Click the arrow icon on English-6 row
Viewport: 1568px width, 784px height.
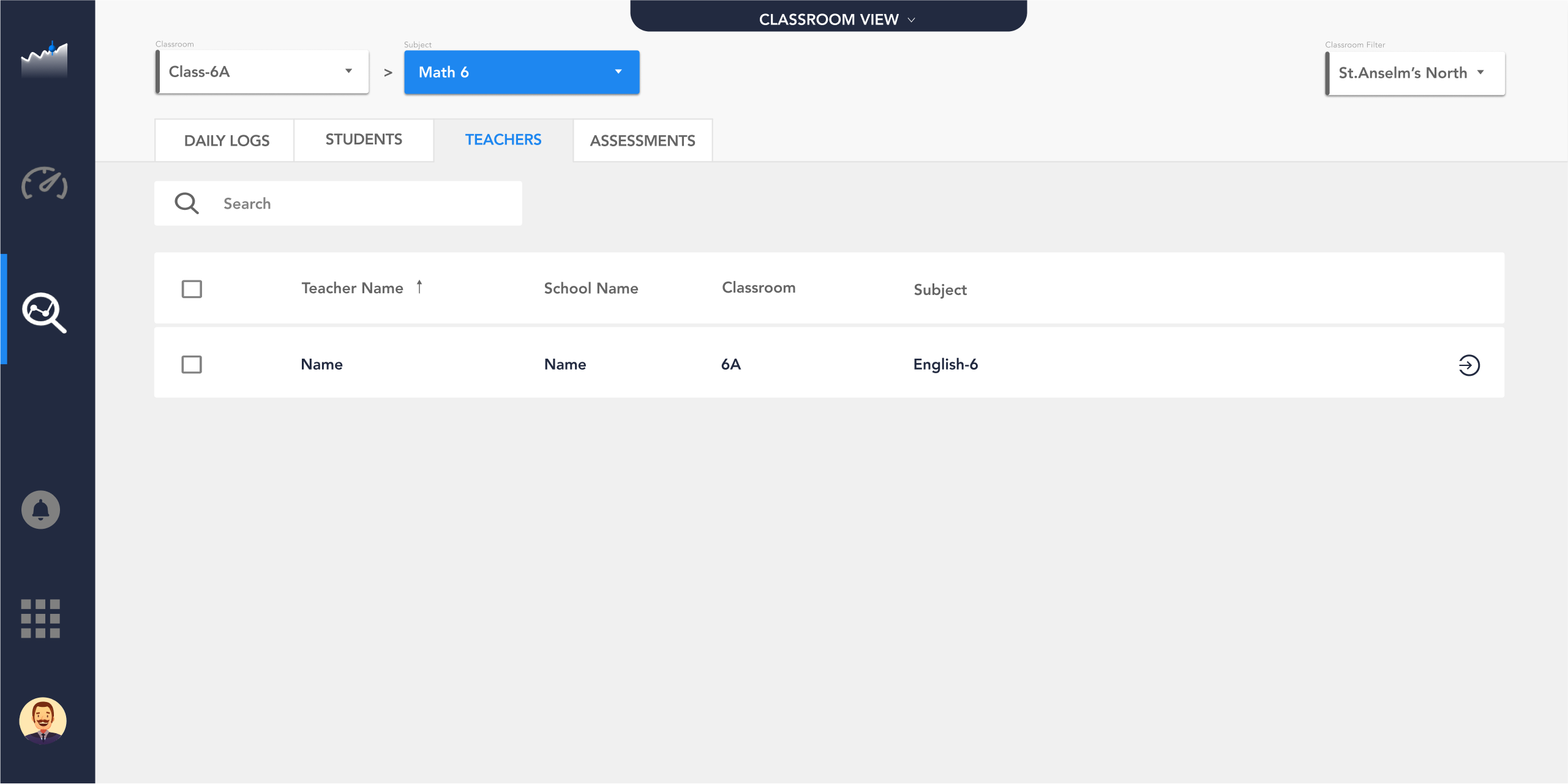coord(1468,365)
